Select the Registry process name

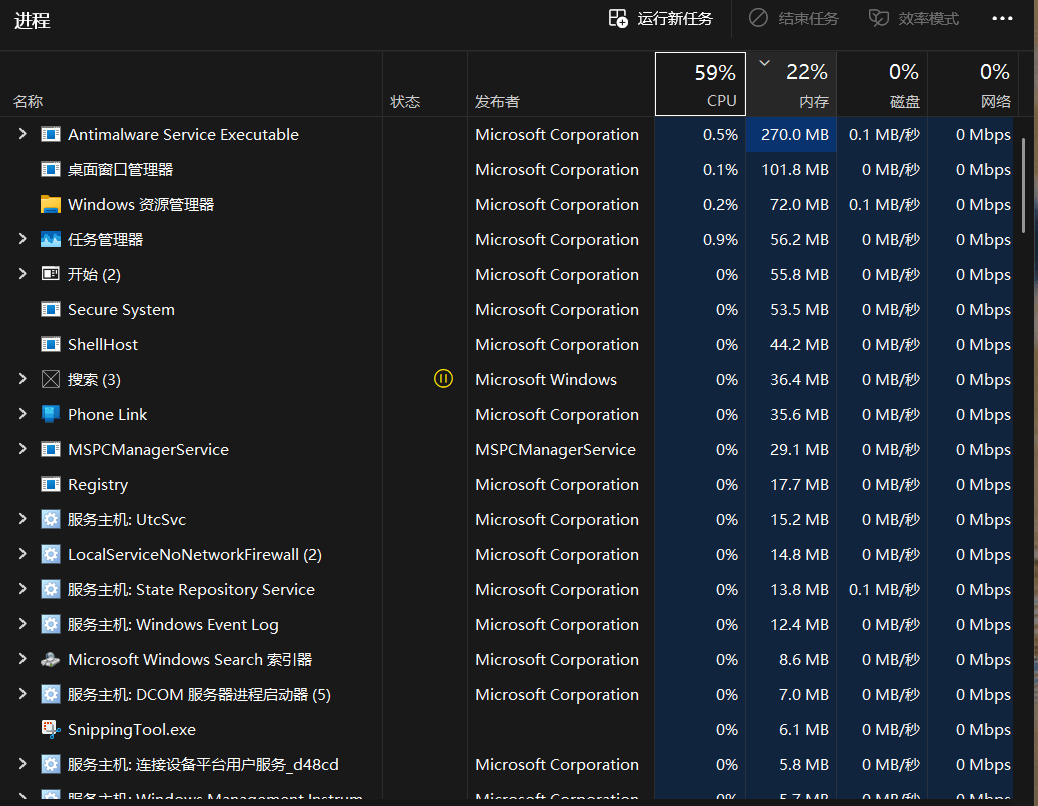click(98, 485)
